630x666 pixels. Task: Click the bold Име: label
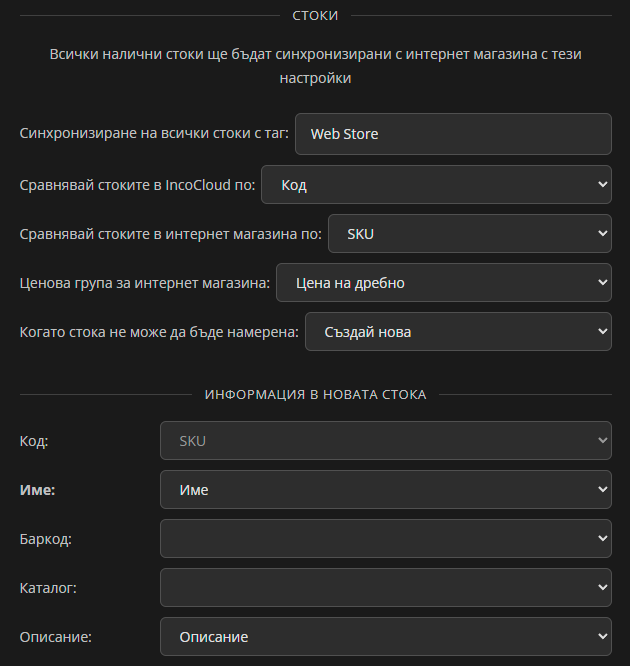tap(37, 490)
